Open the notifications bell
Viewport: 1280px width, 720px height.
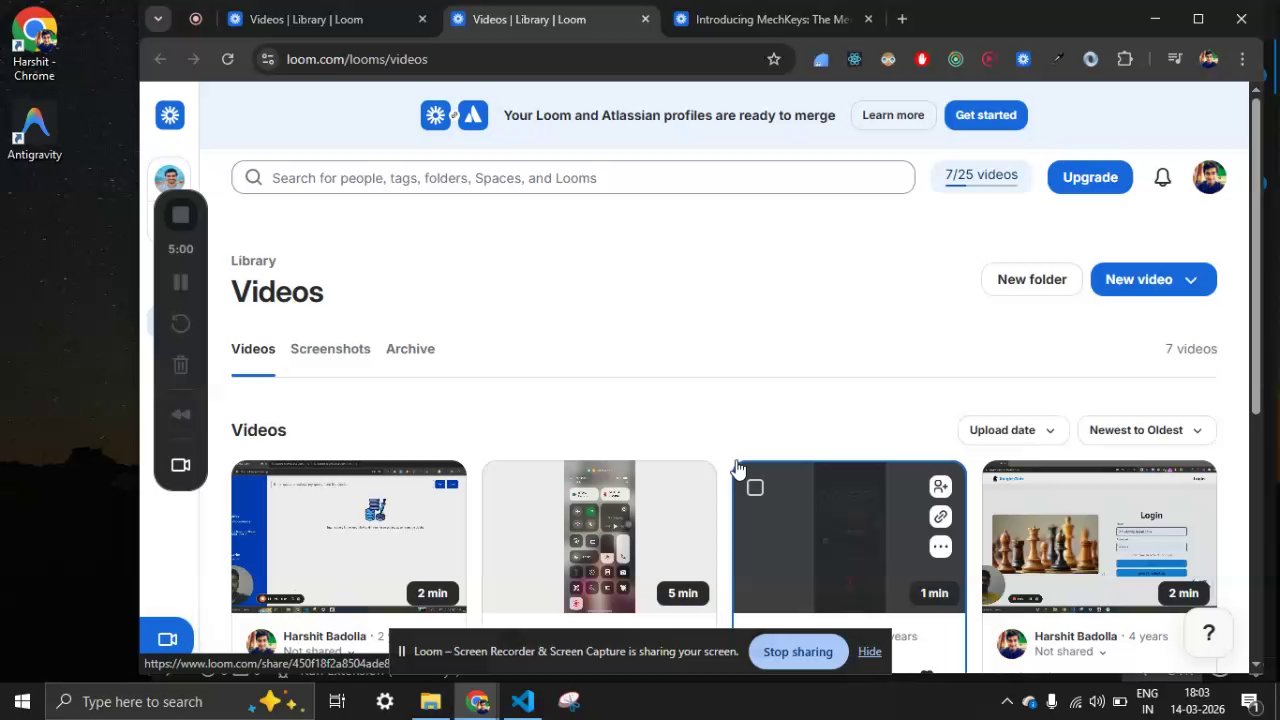[1162, 178]
